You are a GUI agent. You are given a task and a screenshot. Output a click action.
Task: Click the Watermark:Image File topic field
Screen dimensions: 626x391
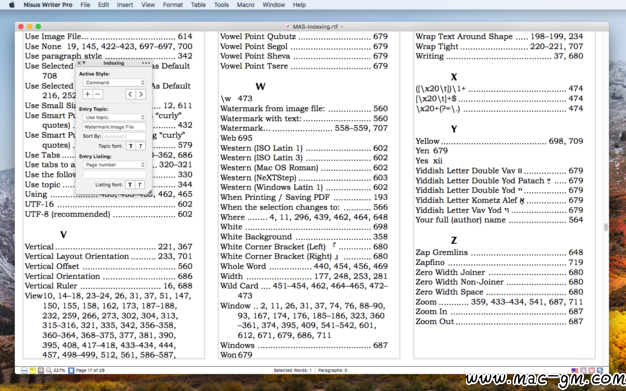114,127
